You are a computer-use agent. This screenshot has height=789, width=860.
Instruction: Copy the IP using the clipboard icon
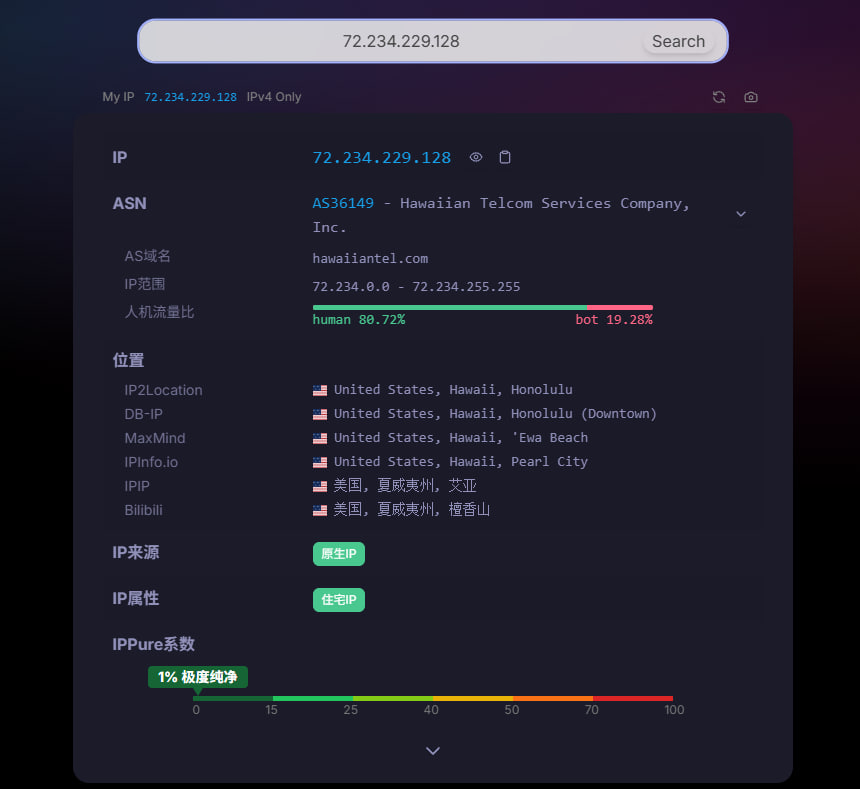[x=505, y=157]
